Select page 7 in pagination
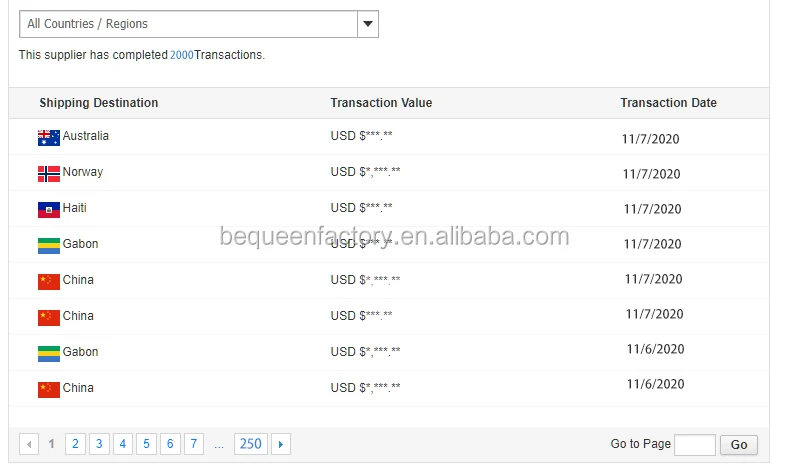The width and height of the screenshot is (788, 474). (194, 444)
